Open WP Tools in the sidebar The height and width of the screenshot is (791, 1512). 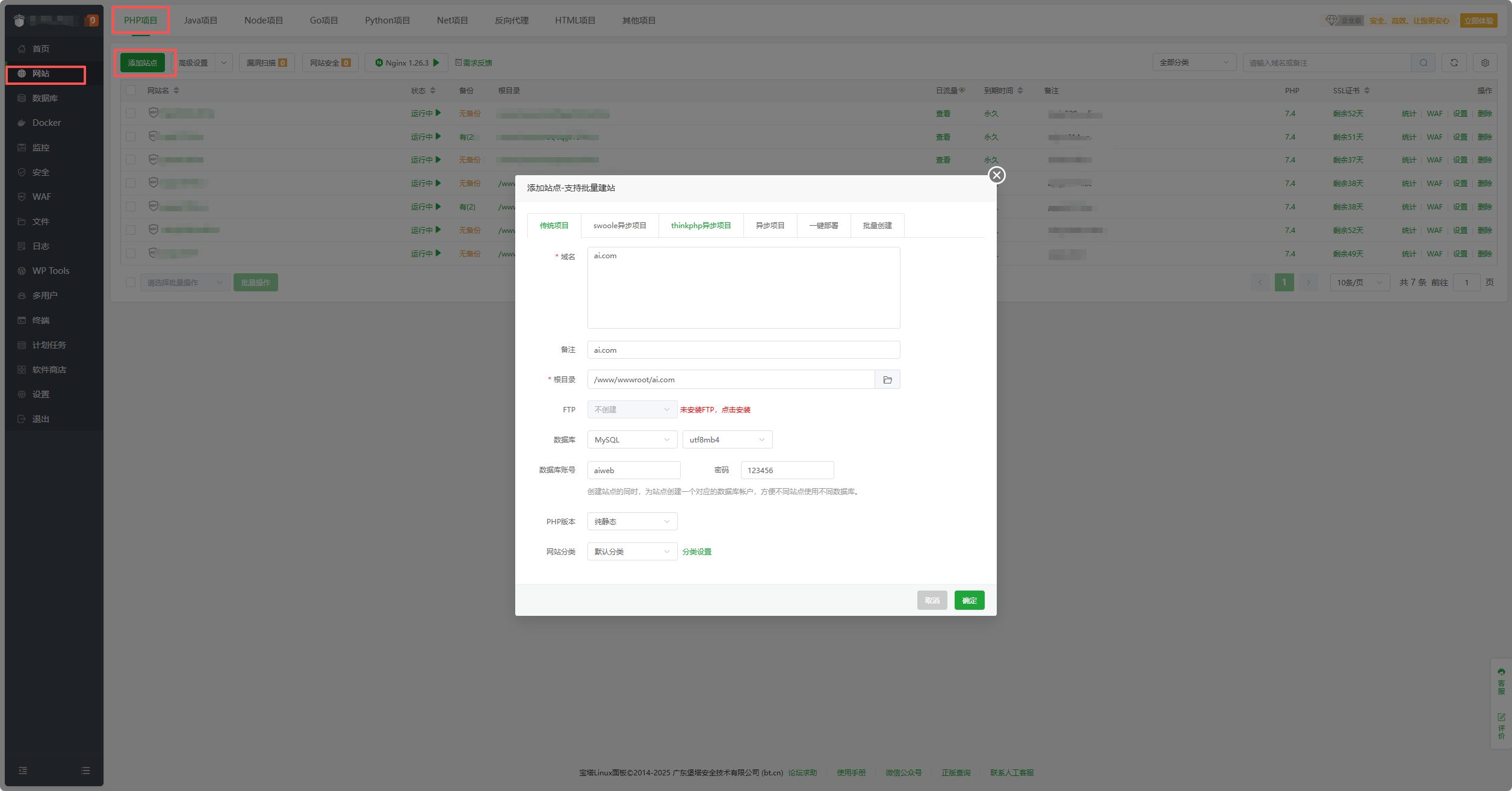51,271
